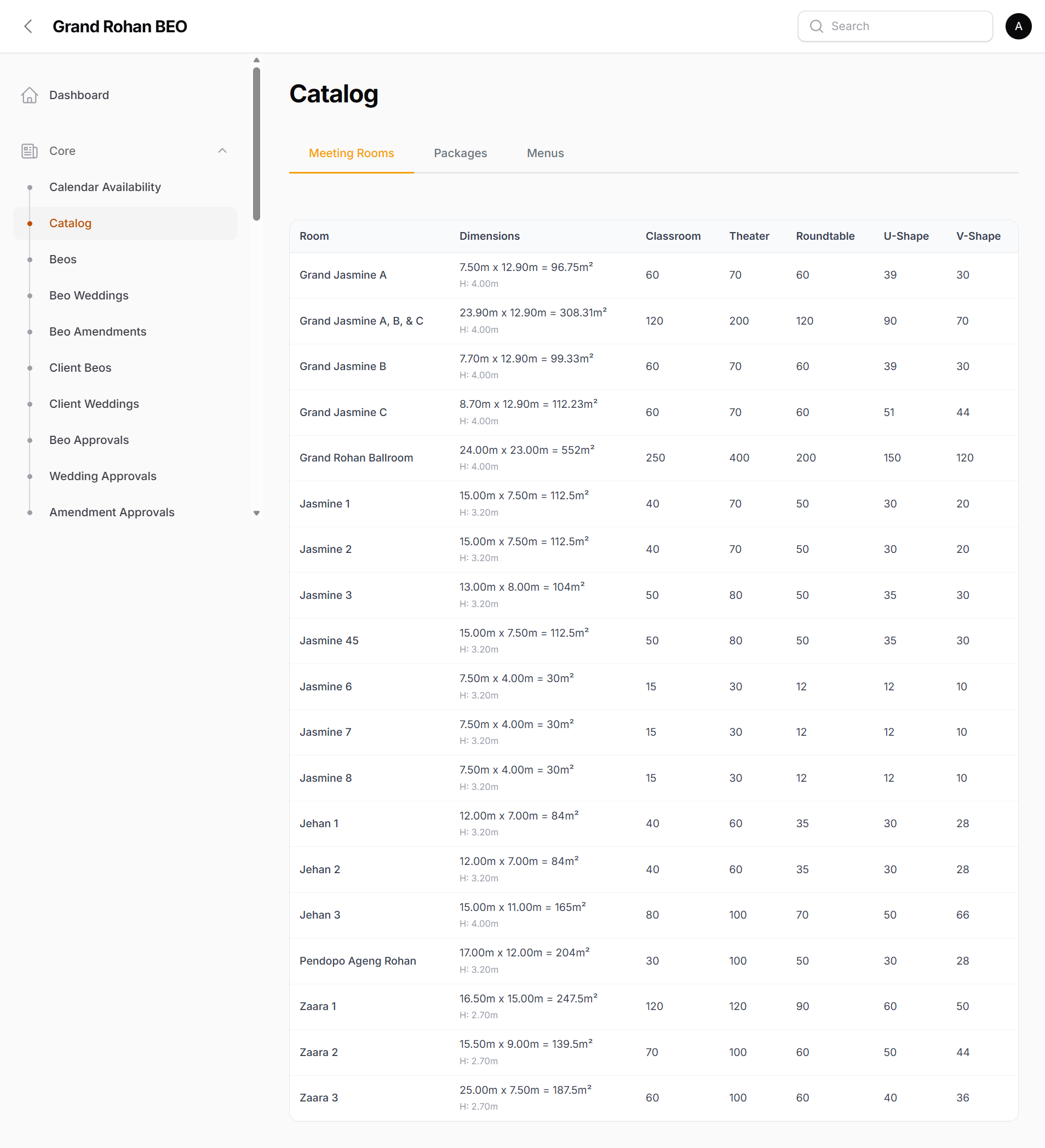Select the Jasmine 2 room name
This screenshot has height=1148, width=1045.
point(325,550)
